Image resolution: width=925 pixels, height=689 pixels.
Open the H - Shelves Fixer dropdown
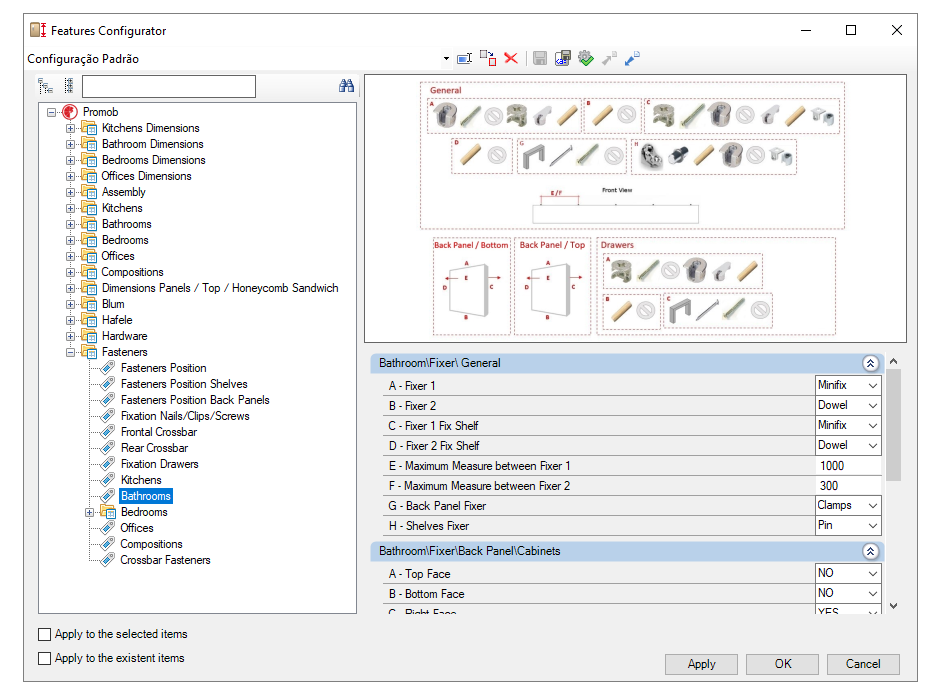click(x=873, y=526)
